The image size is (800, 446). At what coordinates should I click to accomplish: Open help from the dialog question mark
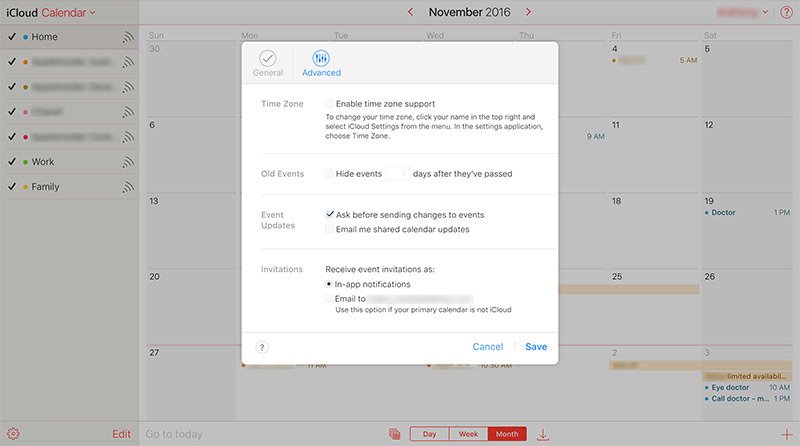pyautogui.click(x=262, y=347)
